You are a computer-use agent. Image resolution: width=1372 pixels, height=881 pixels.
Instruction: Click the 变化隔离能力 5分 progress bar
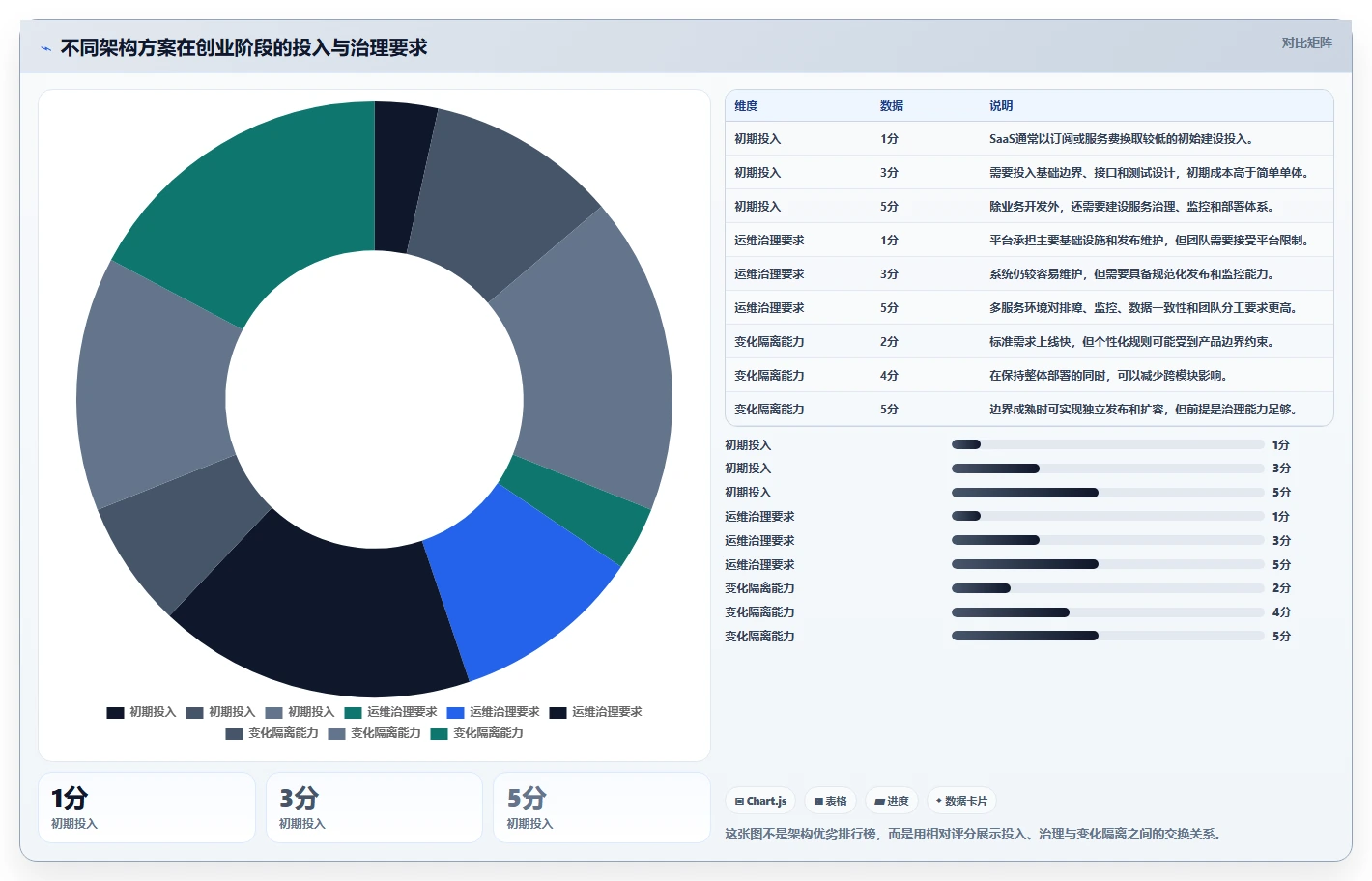[1107, 636]
